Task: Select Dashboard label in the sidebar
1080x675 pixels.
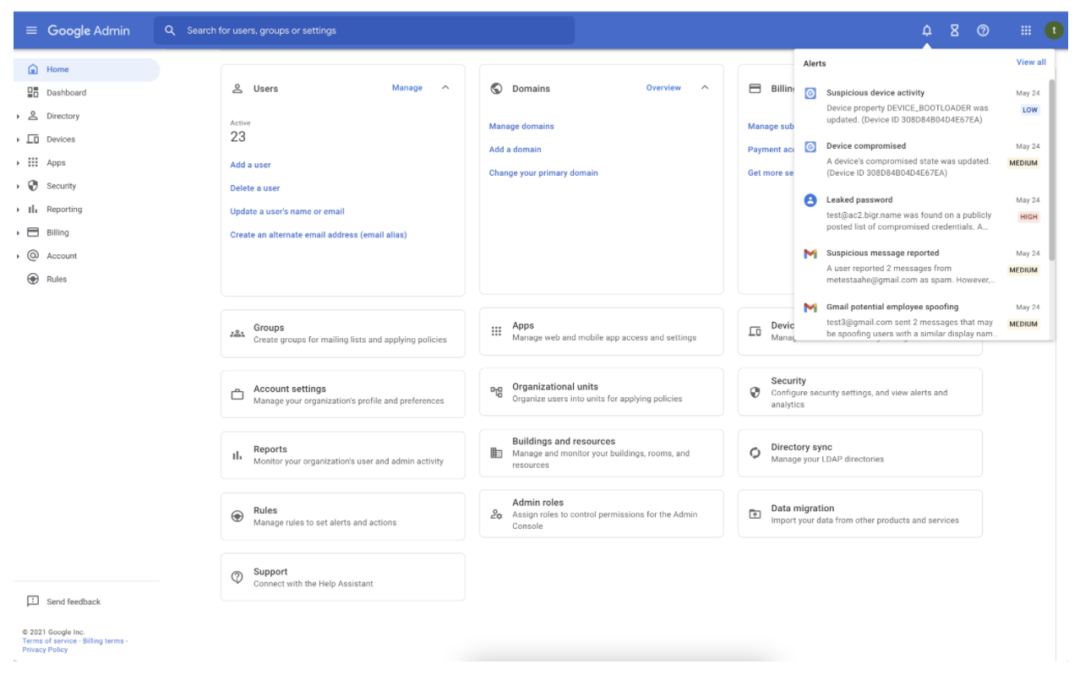Action: tap(66, 92)
